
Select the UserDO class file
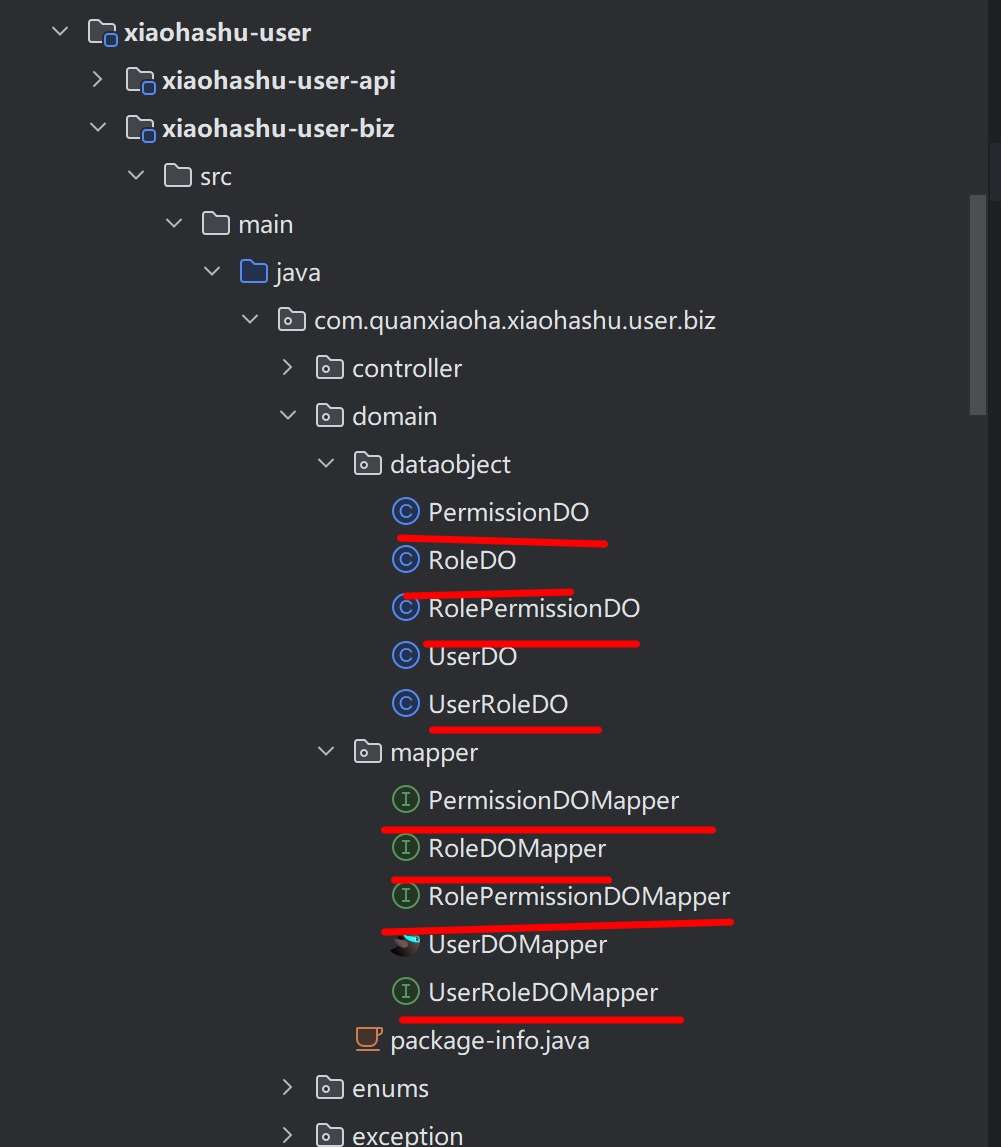[x=472, y=657]
